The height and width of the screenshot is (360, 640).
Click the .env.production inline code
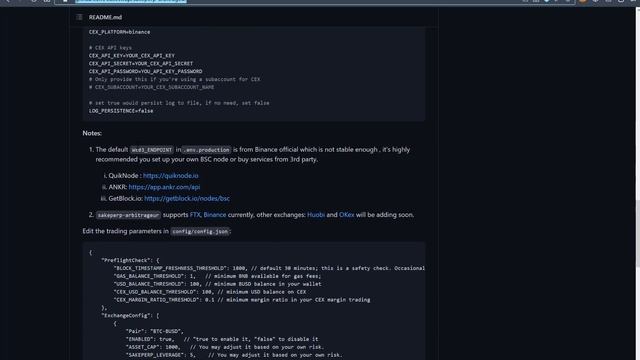click(x=207, y=150)
